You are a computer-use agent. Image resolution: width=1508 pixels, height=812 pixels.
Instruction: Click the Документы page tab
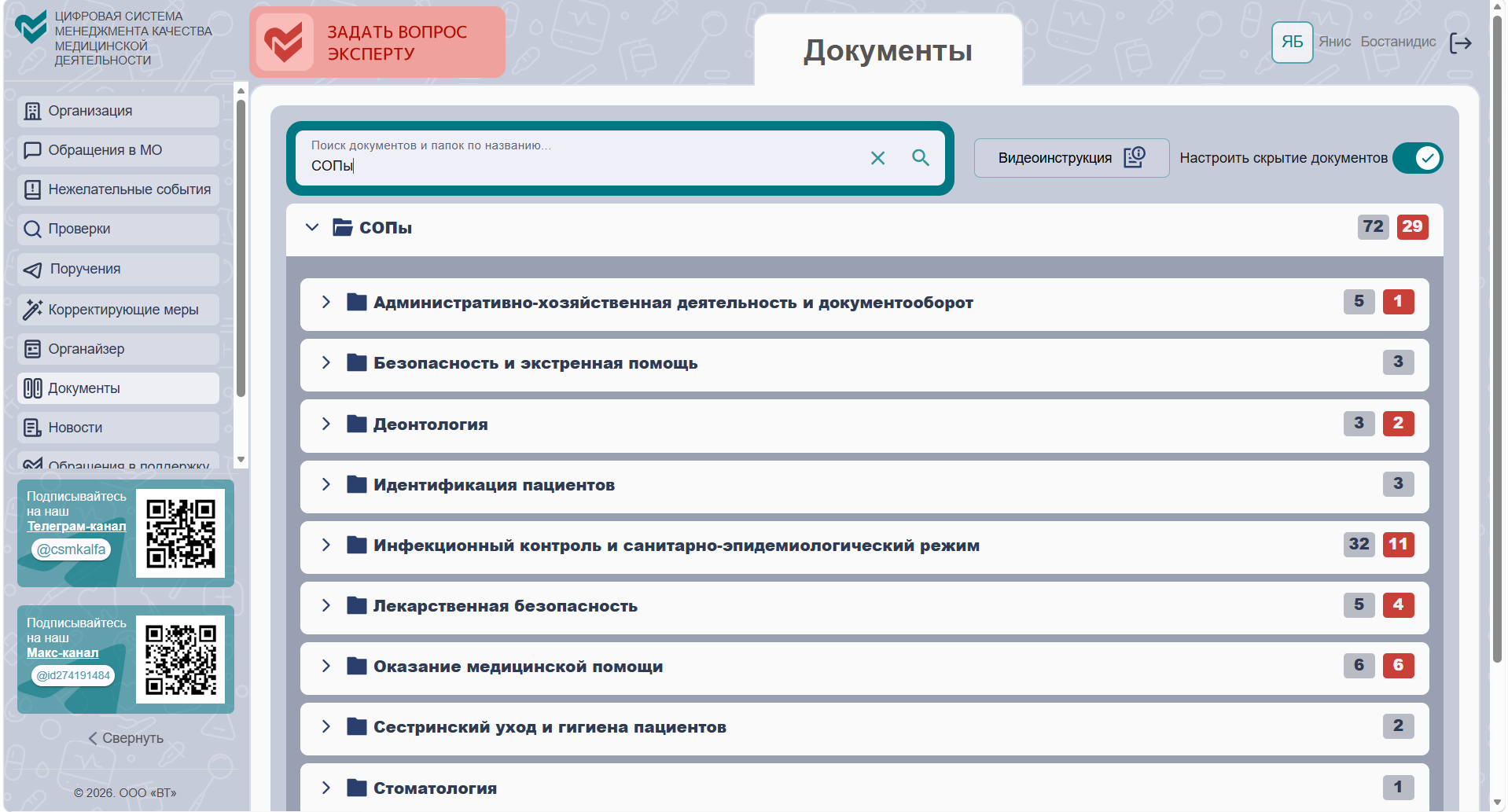click(x=888, y=51)
